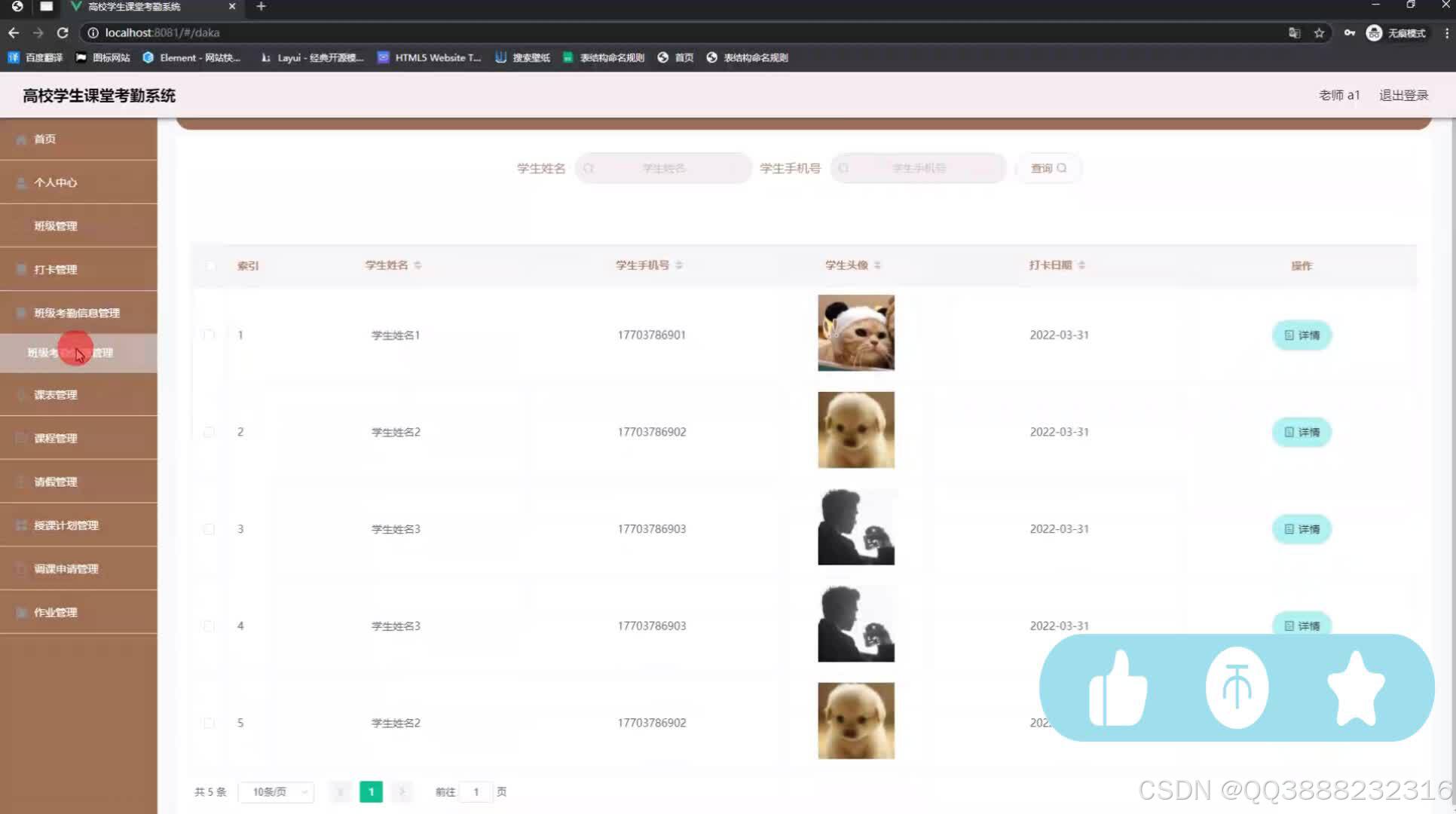Image resolution: width=1456 pixels, height=814 pixels.
Task: Check the row checkbox for 学生姓名1
Action: [210, 335]
